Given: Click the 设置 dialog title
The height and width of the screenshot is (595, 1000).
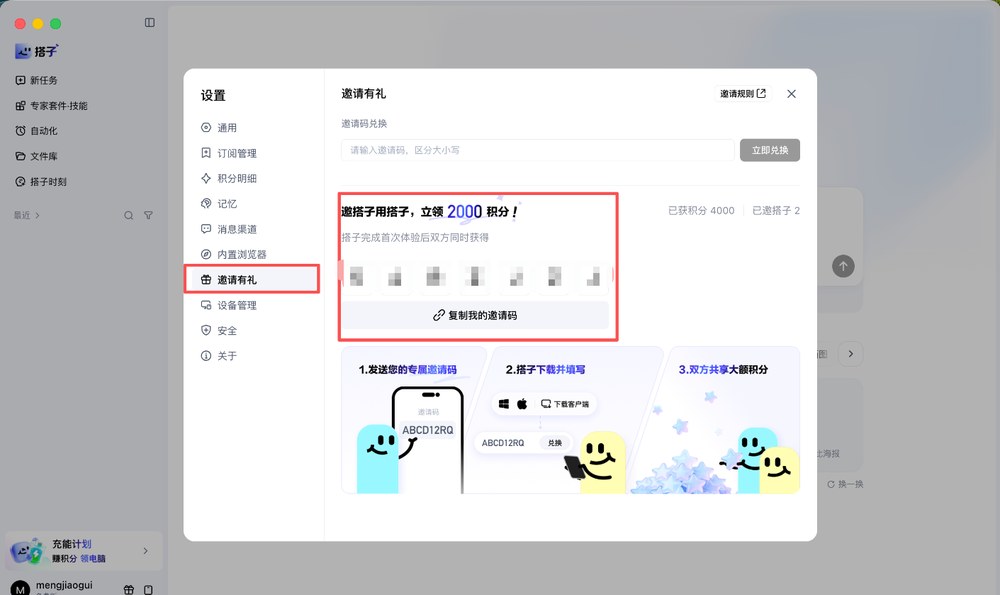Looking at the screenshot, I should (x=213, y=96).
